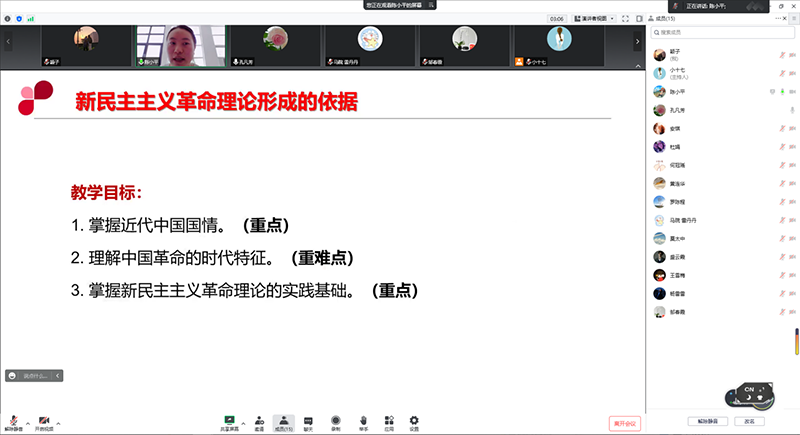Open the 聊天 chat icon
The width and height of the screenshot is (800, 435).
coord(308,419)
